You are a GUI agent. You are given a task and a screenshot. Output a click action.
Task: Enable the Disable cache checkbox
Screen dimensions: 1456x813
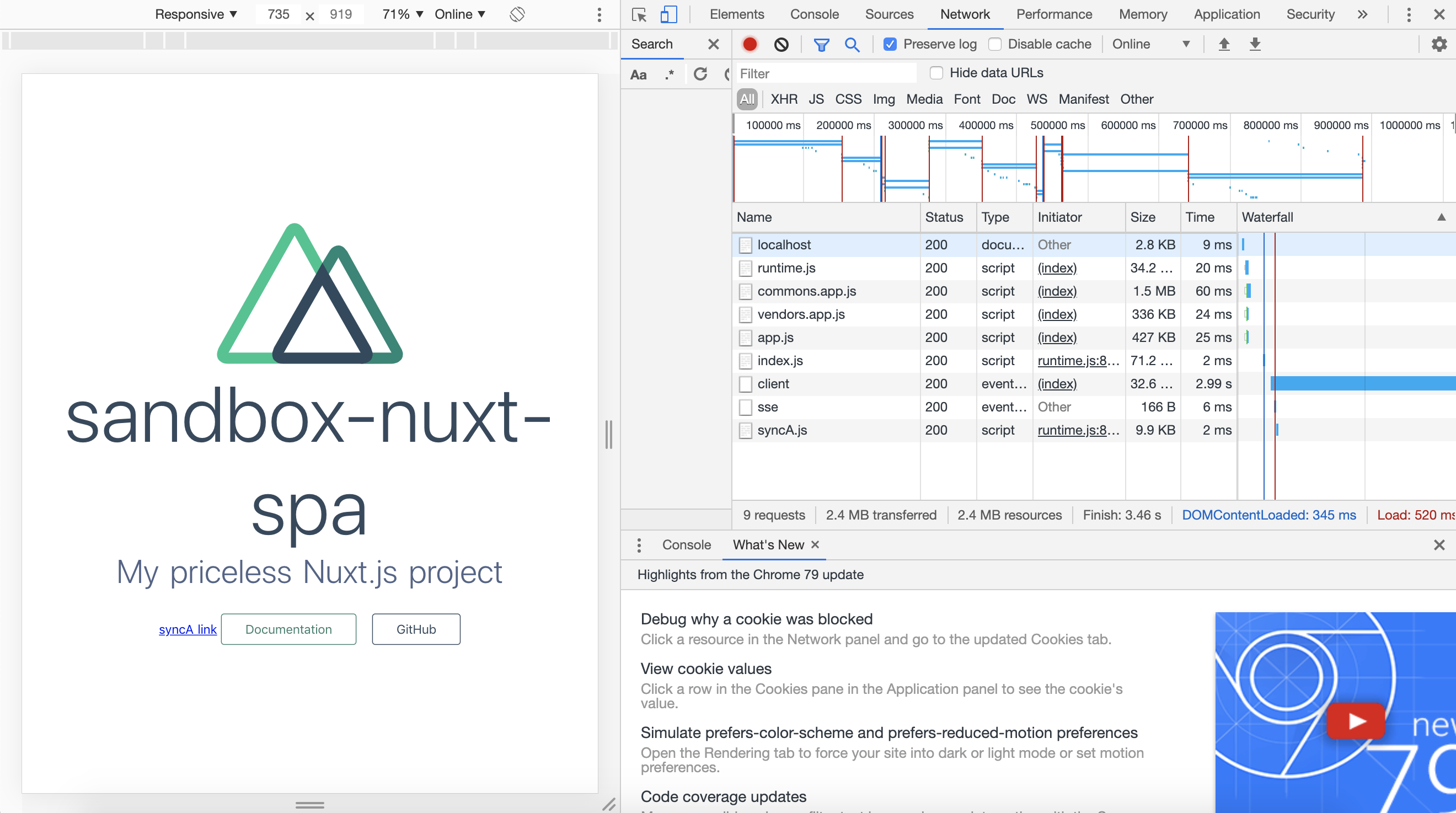(x=995, y=44)
